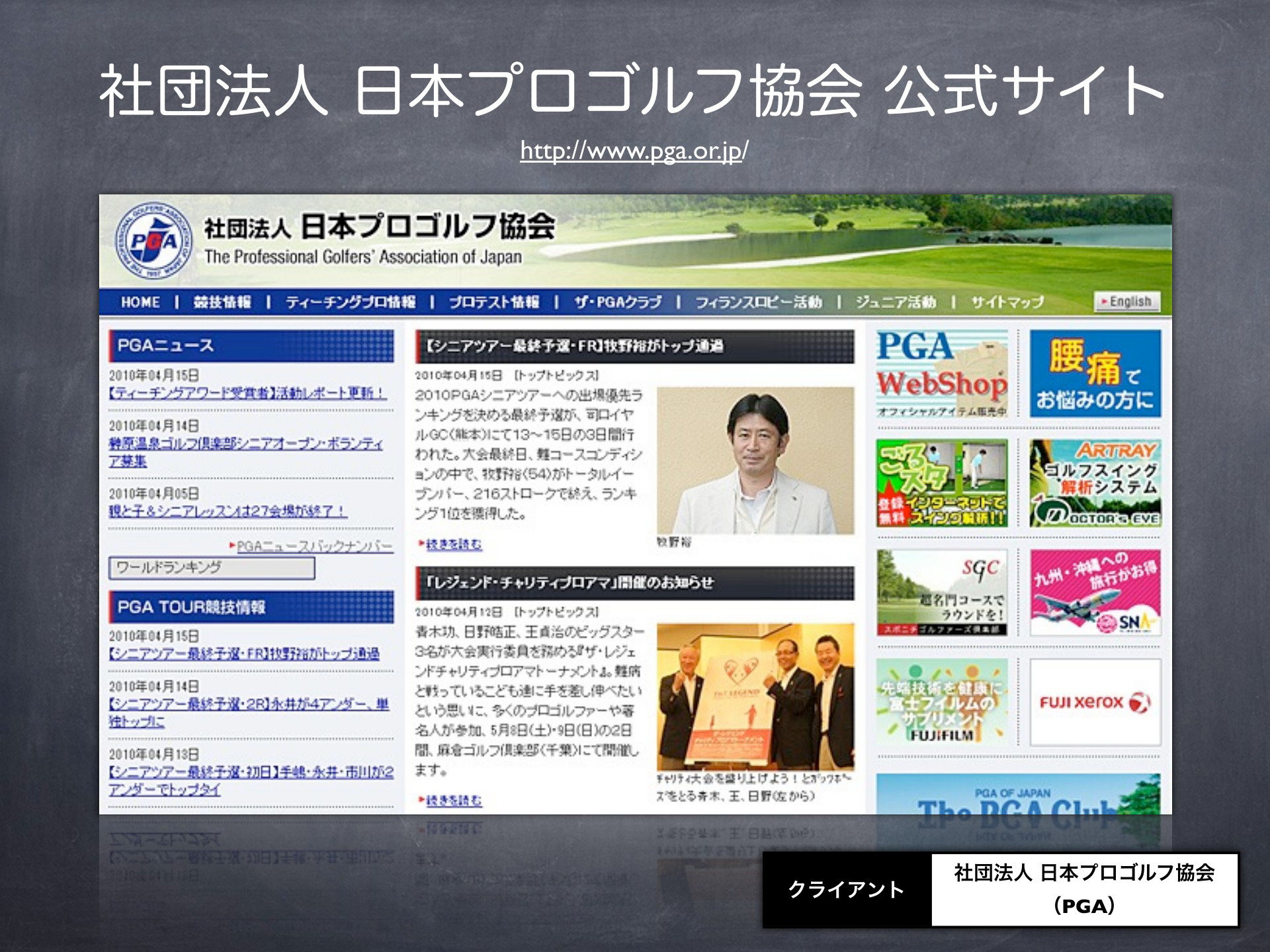Click the クライアント label box

click(847, 890)
